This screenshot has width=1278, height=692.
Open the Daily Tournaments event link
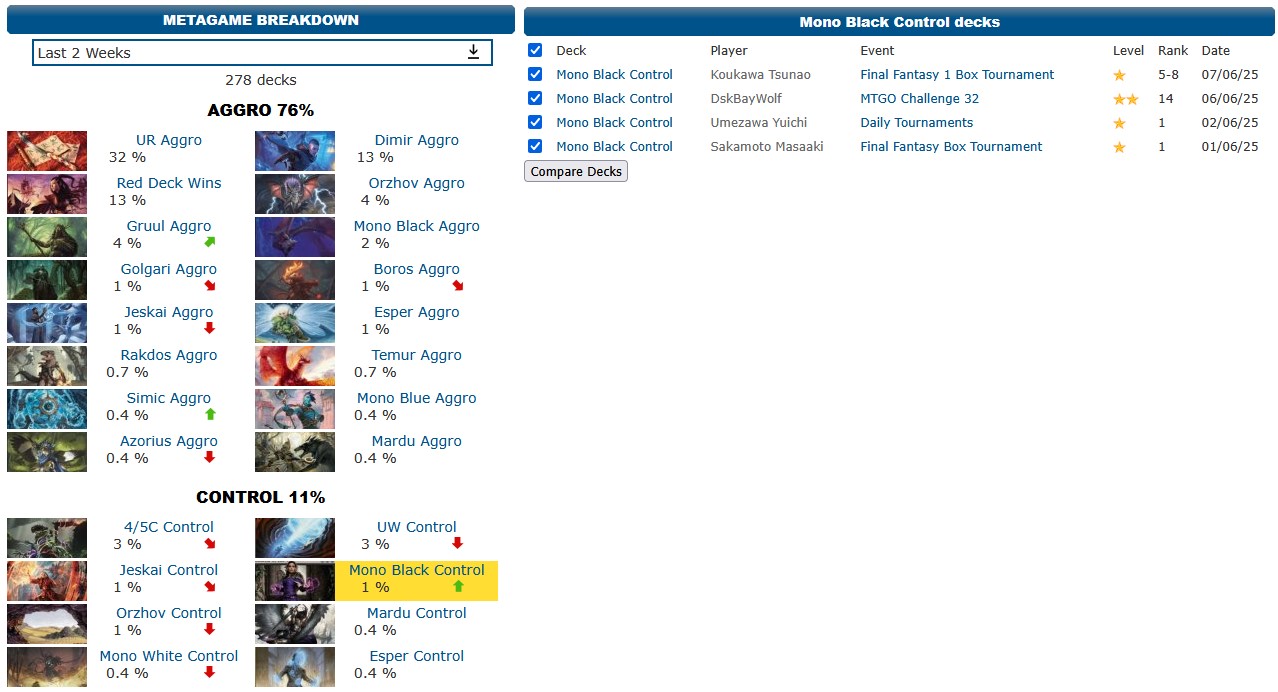pos(917,122)
